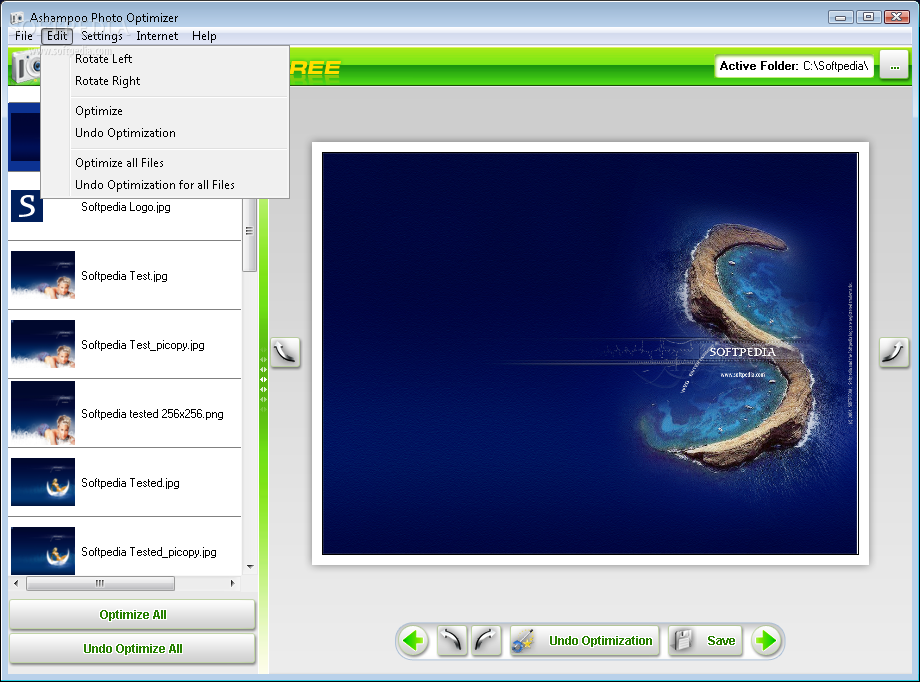This screenshot has width=920, height=682.
Task: Click rotate right icon in bottom toolbar
Action: coord(486,640)
